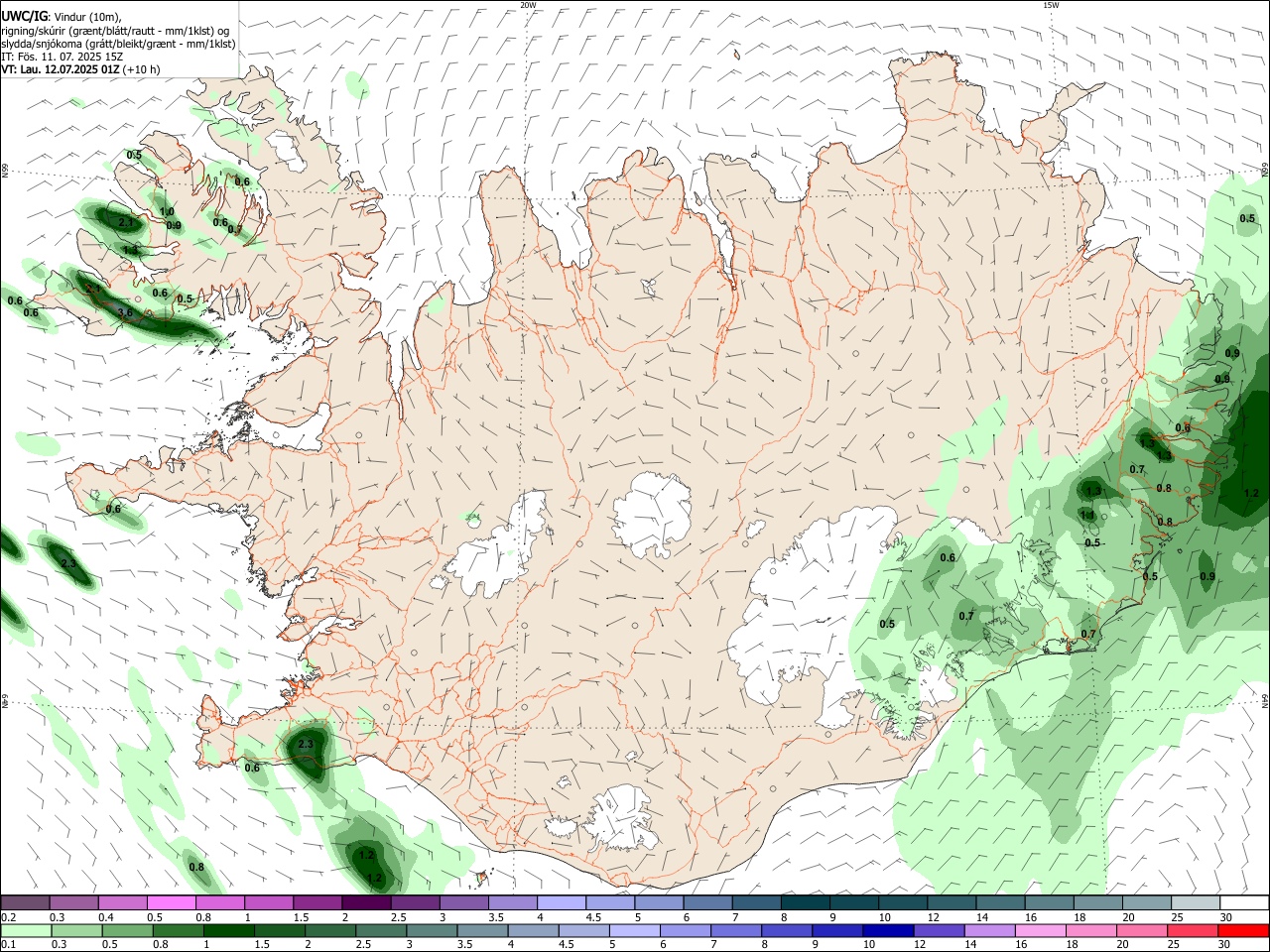Select the round white Hofsjökull glacier area
The height and width of the screenshot is (952, 1270).
coord(652,514)
